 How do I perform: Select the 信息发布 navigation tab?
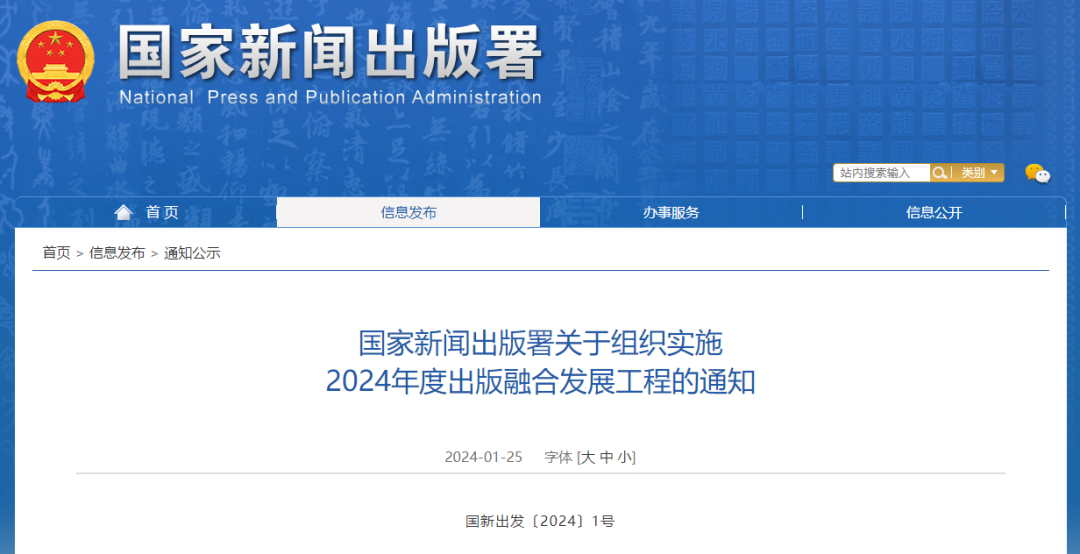(408, 212)
